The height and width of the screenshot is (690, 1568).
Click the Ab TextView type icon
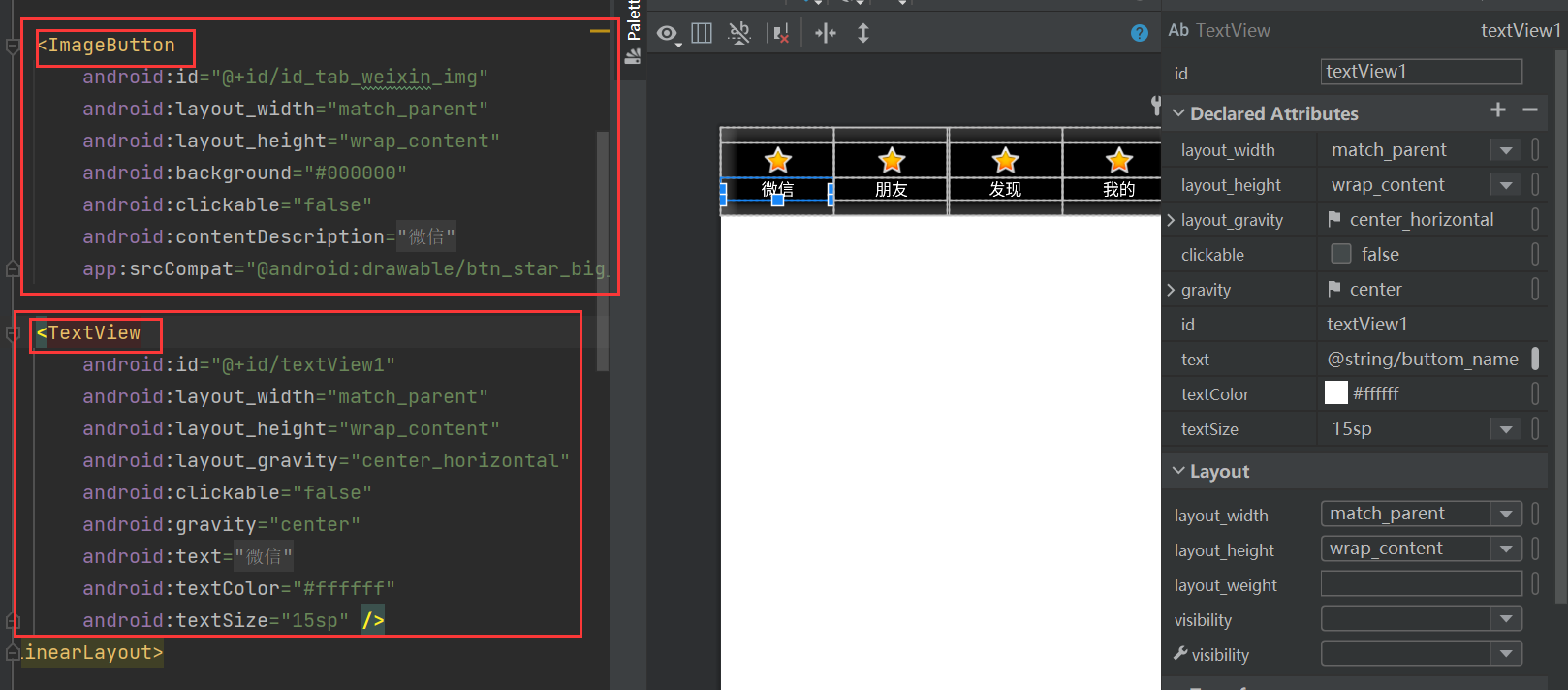pos(1178,30)
